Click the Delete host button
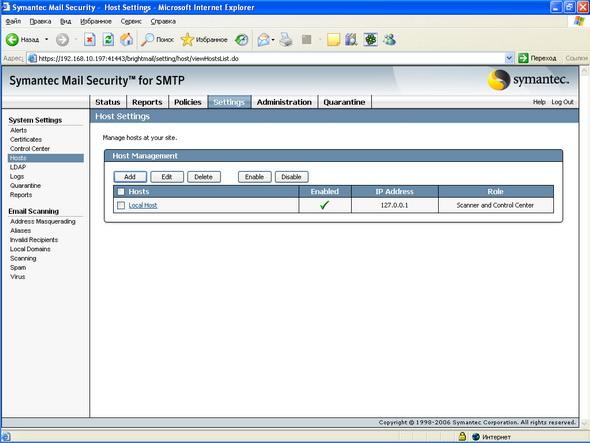Screen dimensions: 590x443 pyautogui.click(x=204, y=177)
